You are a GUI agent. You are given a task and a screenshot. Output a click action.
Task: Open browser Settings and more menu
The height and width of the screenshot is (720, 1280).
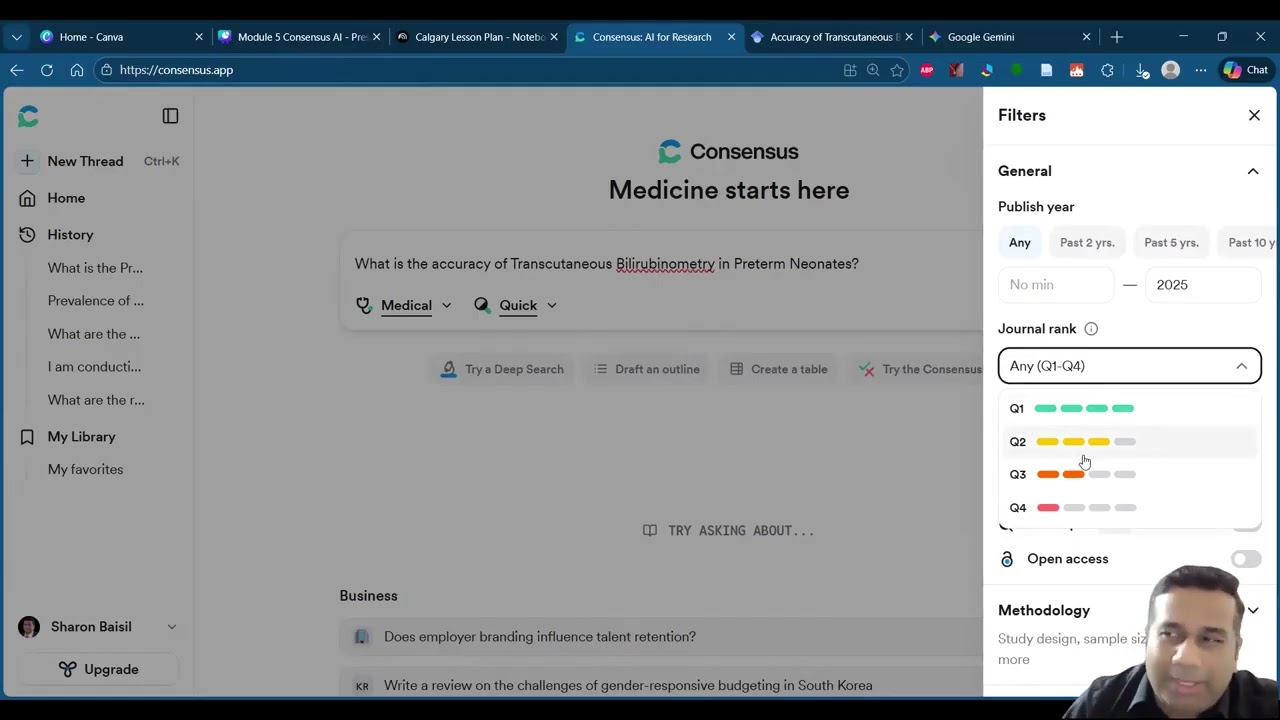click(1201, 70)
